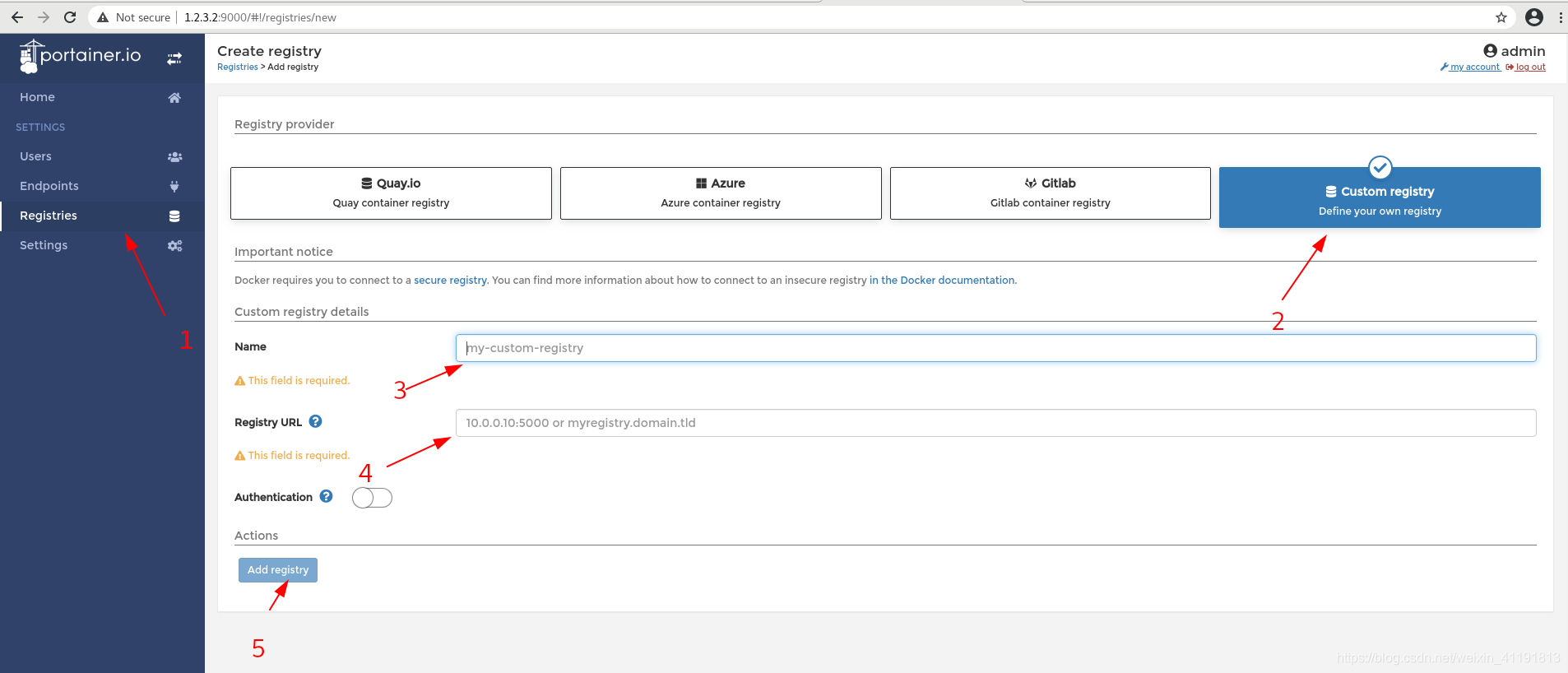Select the Custom registry provider option
This screenshot has height=673, width=1568.
pyautogui.click(x=1380, y=197)
